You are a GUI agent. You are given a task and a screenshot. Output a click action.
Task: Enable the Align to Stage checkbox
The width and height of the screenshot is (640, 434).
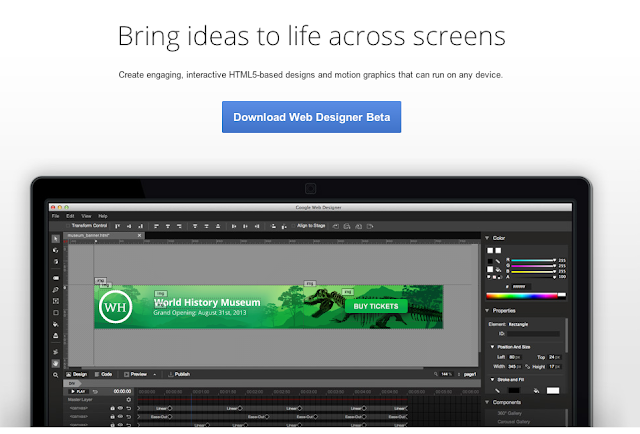click(293, 226)
